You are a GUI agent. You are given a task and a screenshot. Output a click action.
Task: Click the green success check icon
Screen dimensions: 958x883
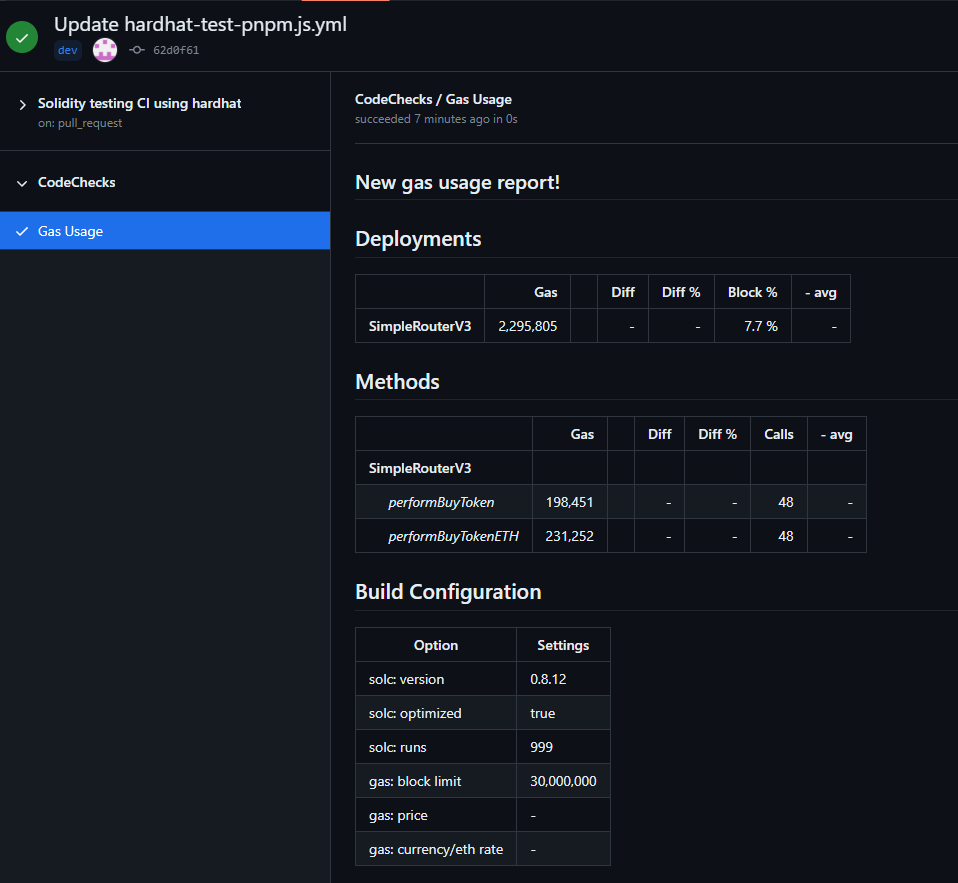(21, 37)
